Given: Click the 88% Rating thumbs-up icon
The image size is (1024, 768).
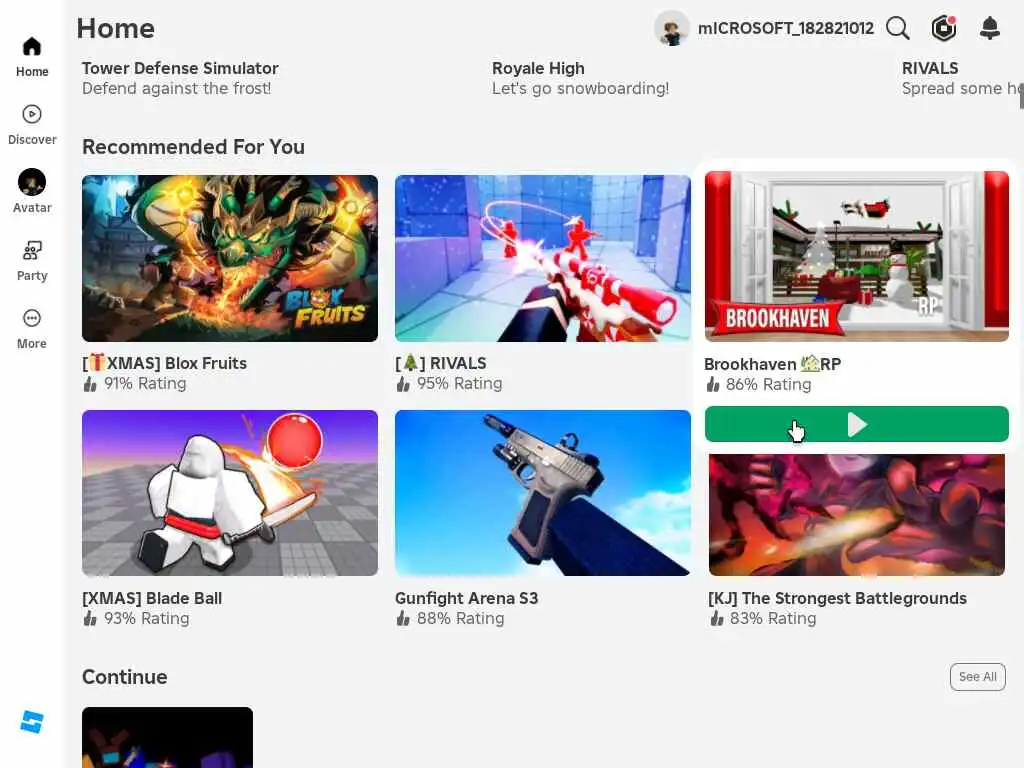Looking at the screenshot, I should 403,618.
